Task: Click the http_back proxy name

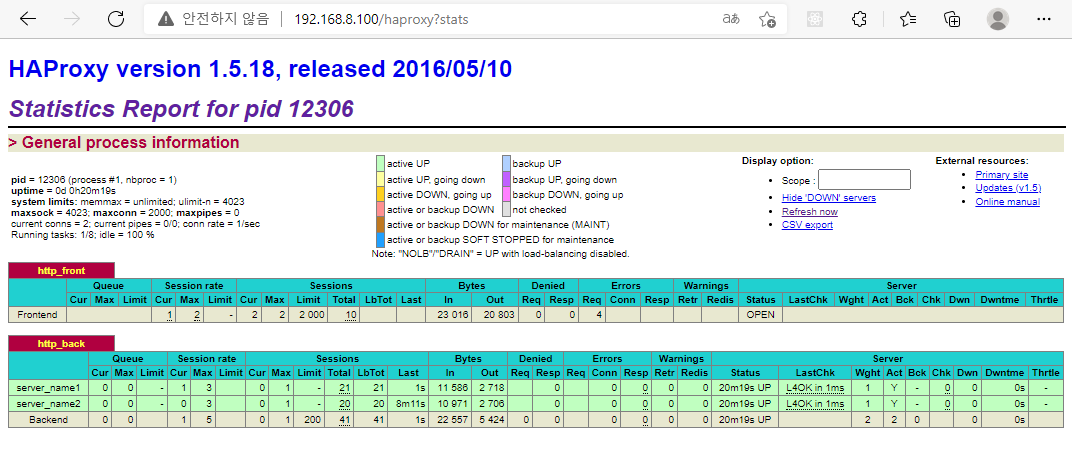Action: 62,343
